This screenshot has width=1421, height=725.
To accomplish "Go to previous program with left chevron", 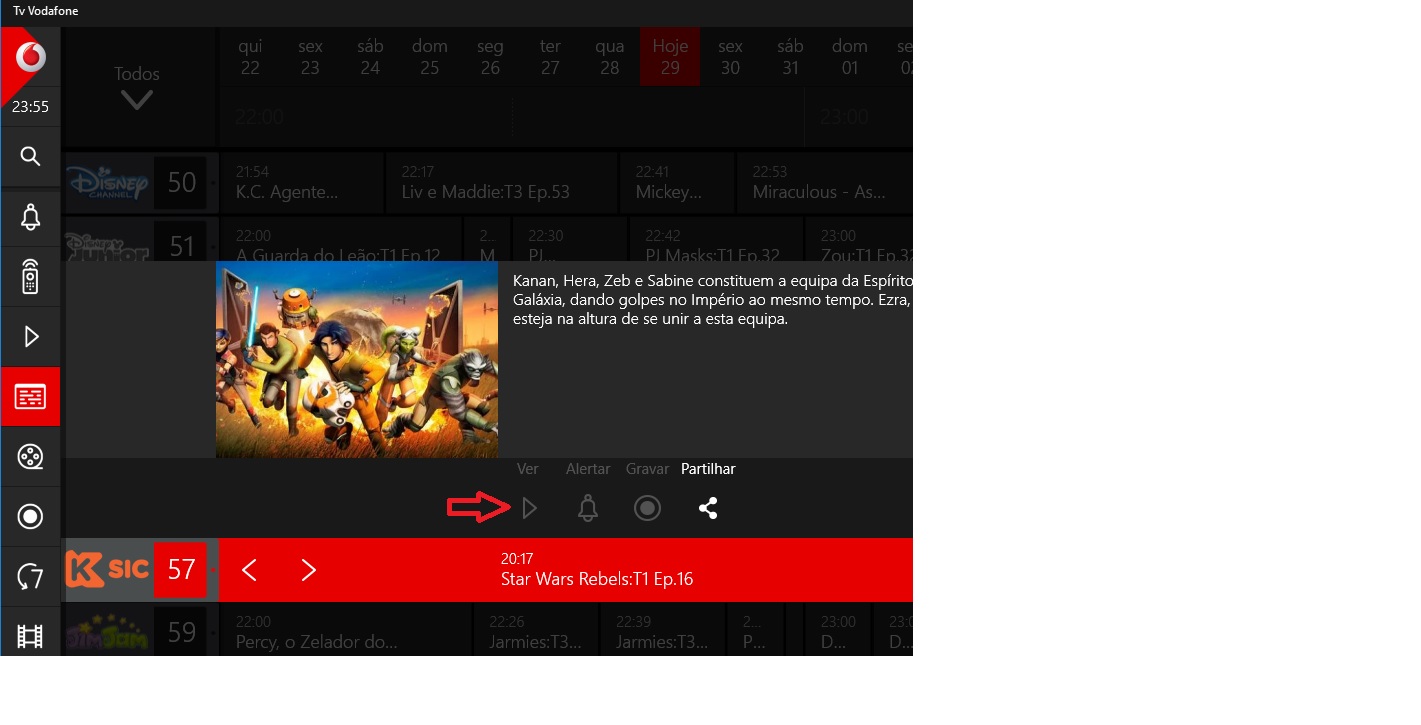I will (x=250, y=570).
